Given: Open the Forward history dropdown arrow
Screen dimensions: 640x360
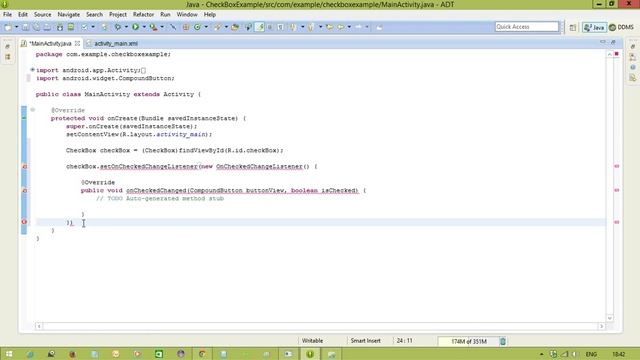Looking at the screenshot, I should tap(367, 27).
